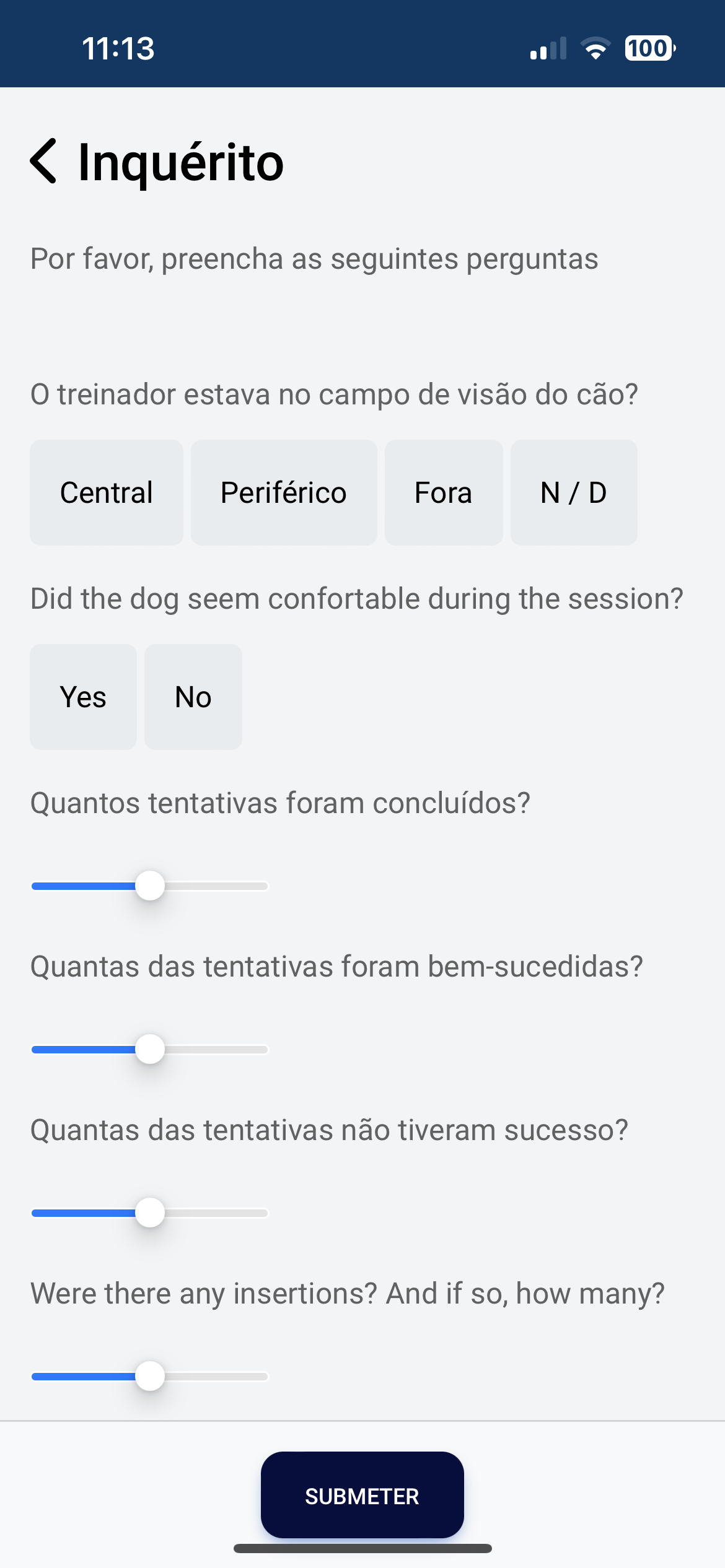Image resolution: width=725 pixels, height=1568 pixels.
Task: Click the bem-sucedidas slider thumb
Action: 150,1049
